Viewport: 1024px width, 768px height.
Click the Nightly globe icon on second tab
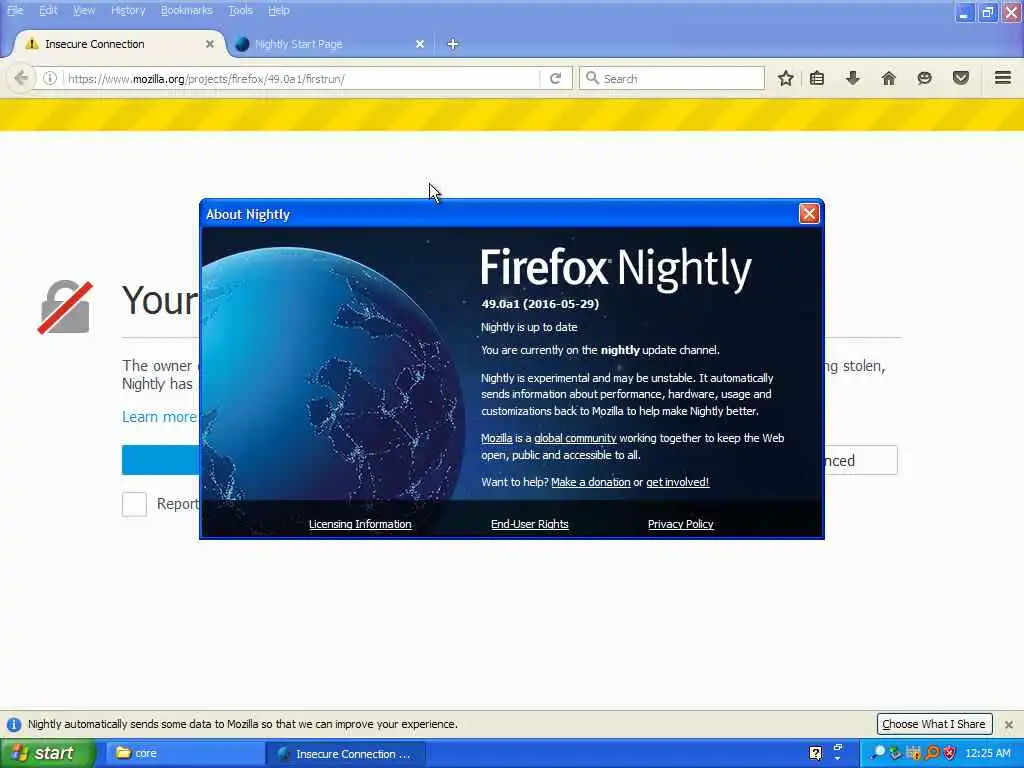pyautogui.click(x=242, y=44)
